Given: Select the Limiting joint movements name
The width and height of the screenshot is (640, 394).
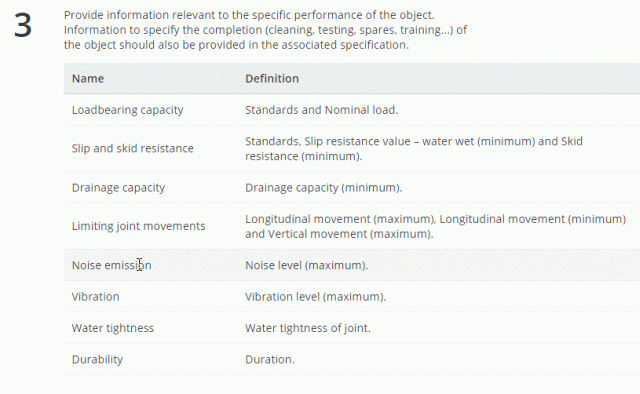Looking at the screenshot, I should point(138,226).
